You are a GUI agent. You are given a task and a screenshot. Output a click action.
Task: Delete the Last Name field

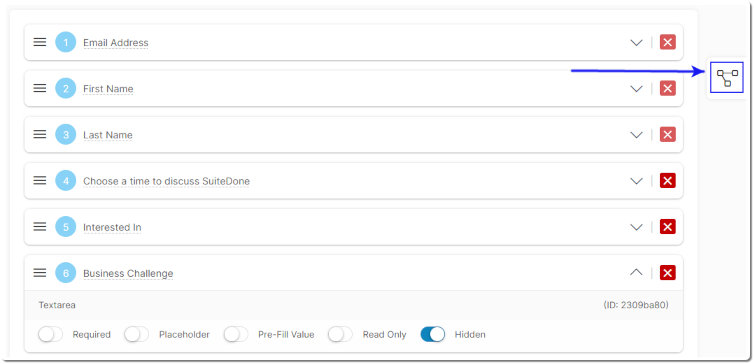tap(667, 135)
